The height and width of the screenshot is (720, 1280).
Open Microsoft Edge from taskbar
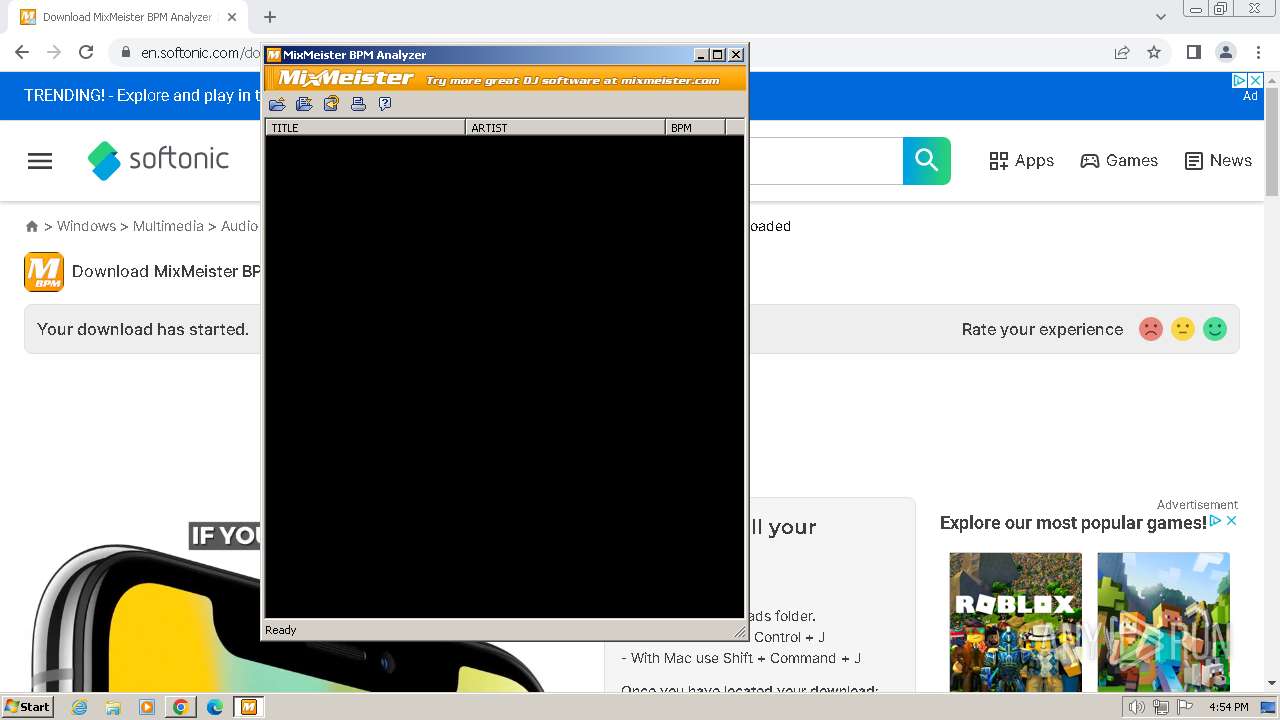click(x=215, y=707)
